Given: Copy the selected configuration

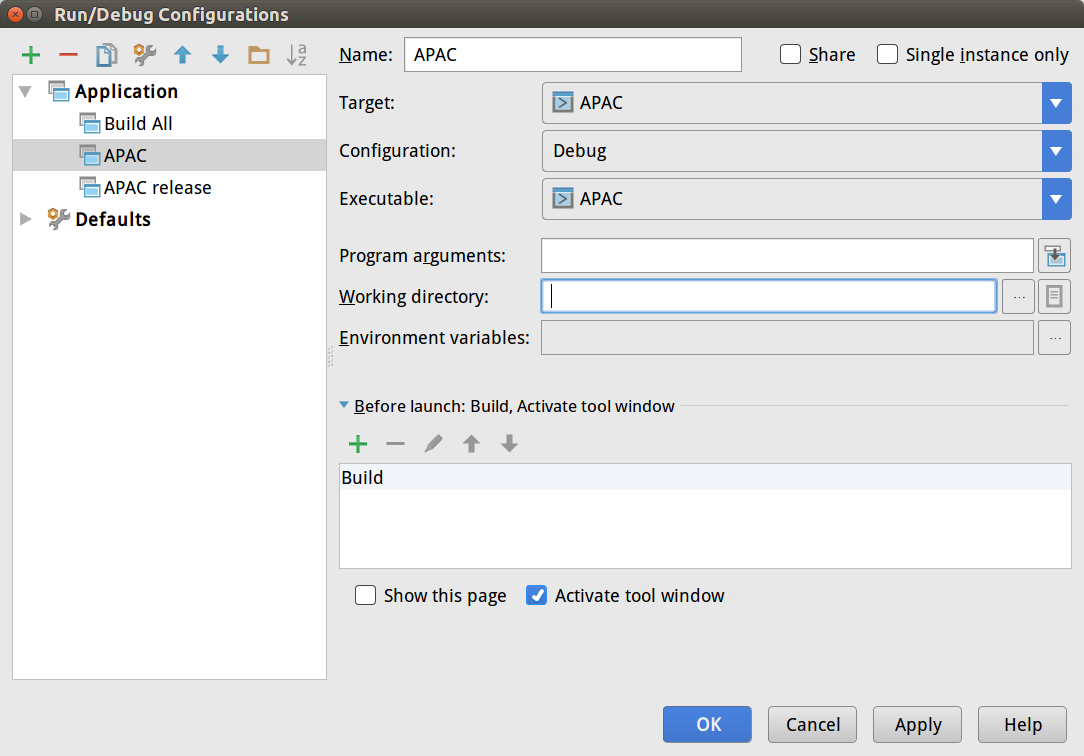Looking at the screenshot, I should click(x=106, y=55).
